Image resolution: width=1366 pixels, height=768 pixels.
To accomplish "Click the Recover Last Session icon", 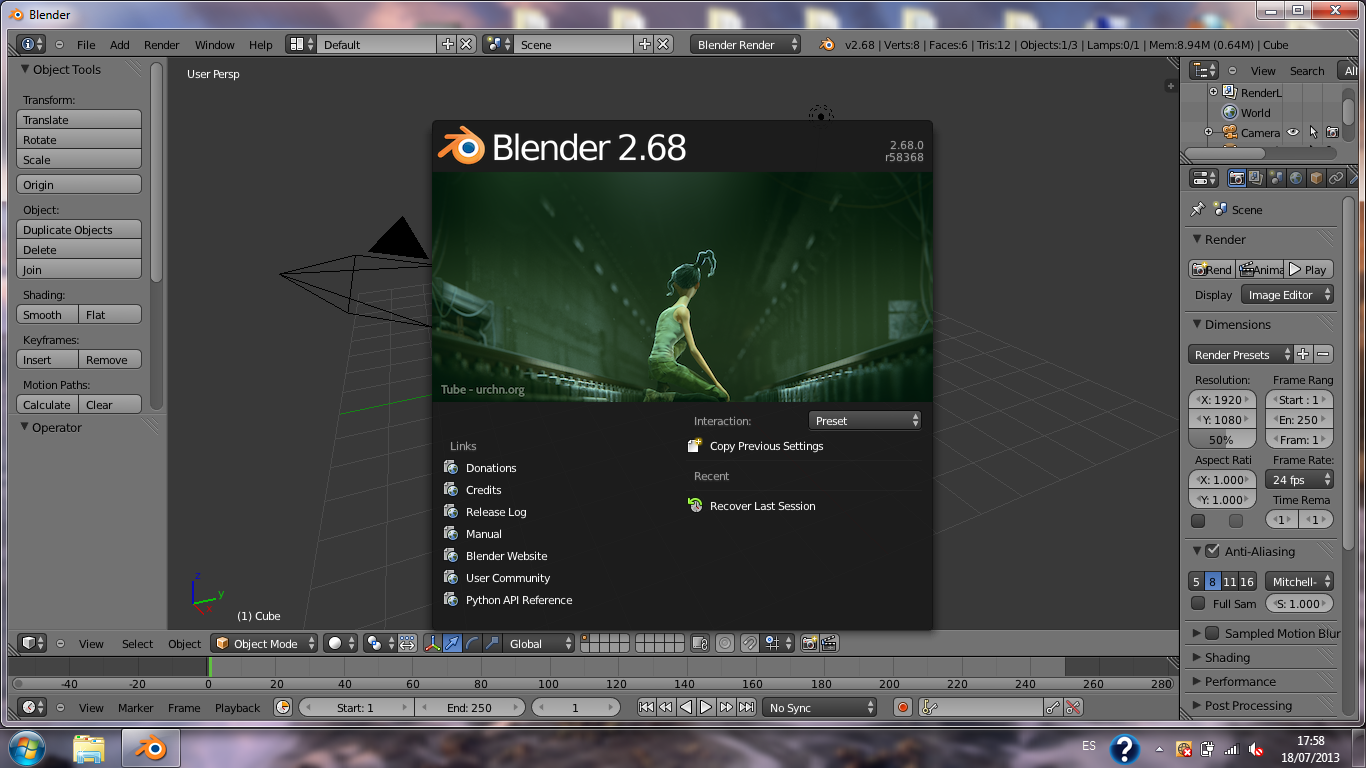I will tap(696, 506).
